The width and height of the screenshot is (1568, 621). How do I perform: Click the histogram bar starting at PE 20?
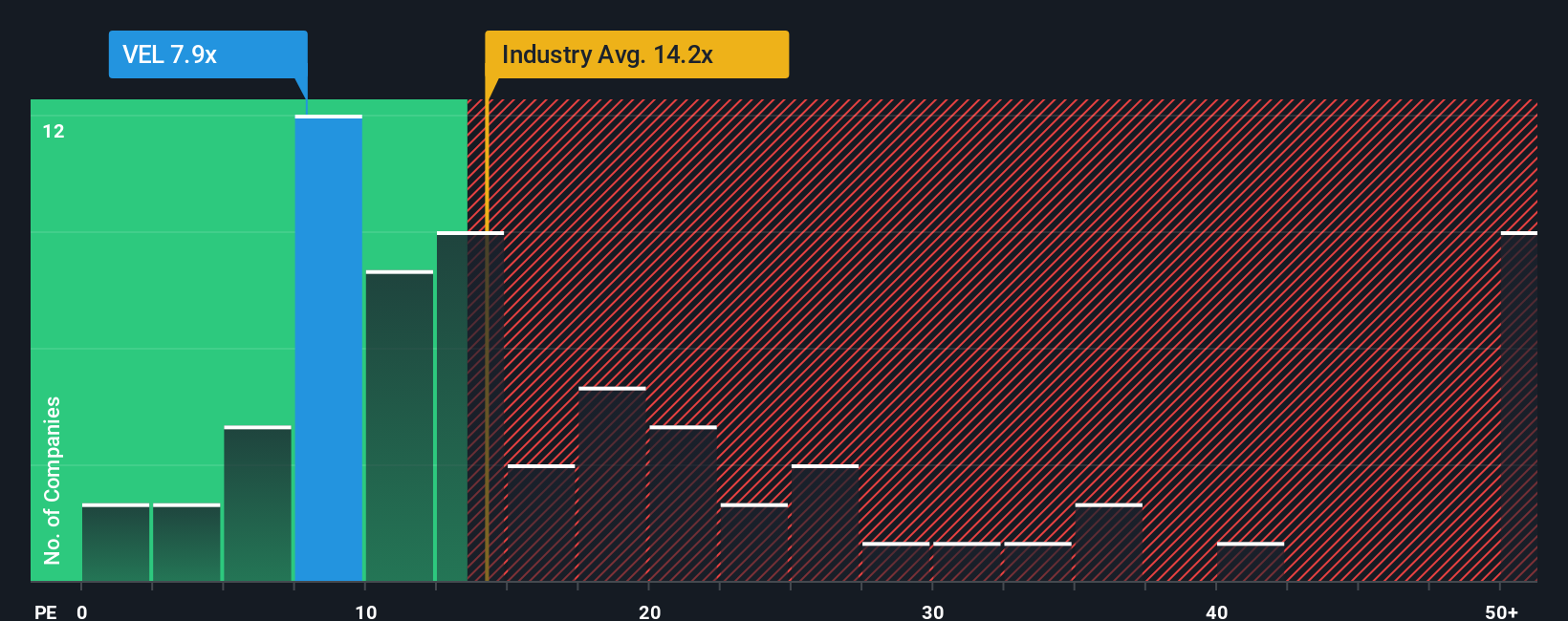tap(683, 503)
